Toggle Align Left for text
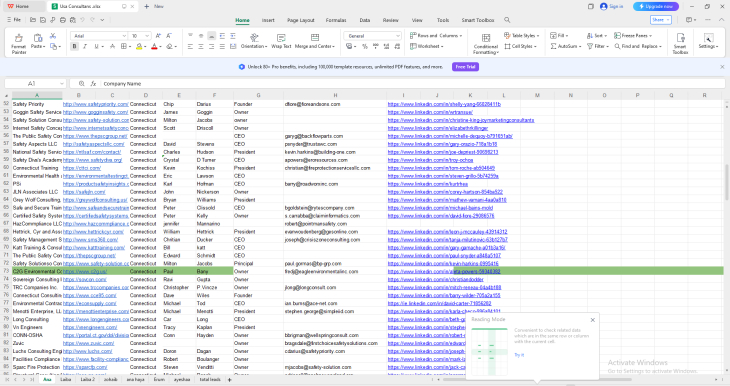The height and width of the screenshot is (386, 730). click(x=190, y=47)
